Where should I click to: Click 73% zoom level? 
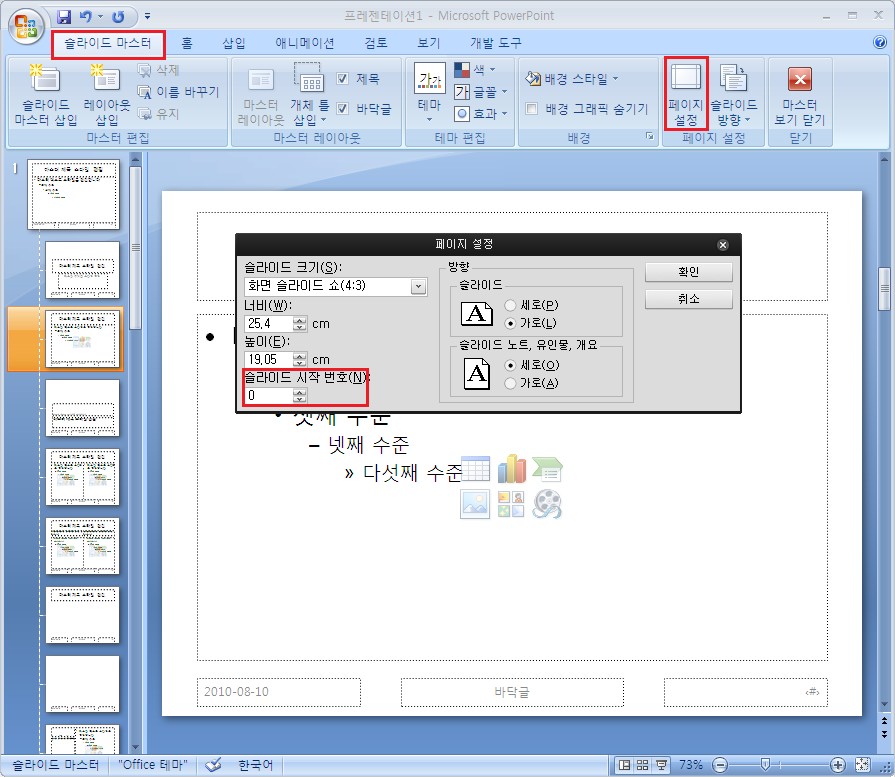point(691,765)
